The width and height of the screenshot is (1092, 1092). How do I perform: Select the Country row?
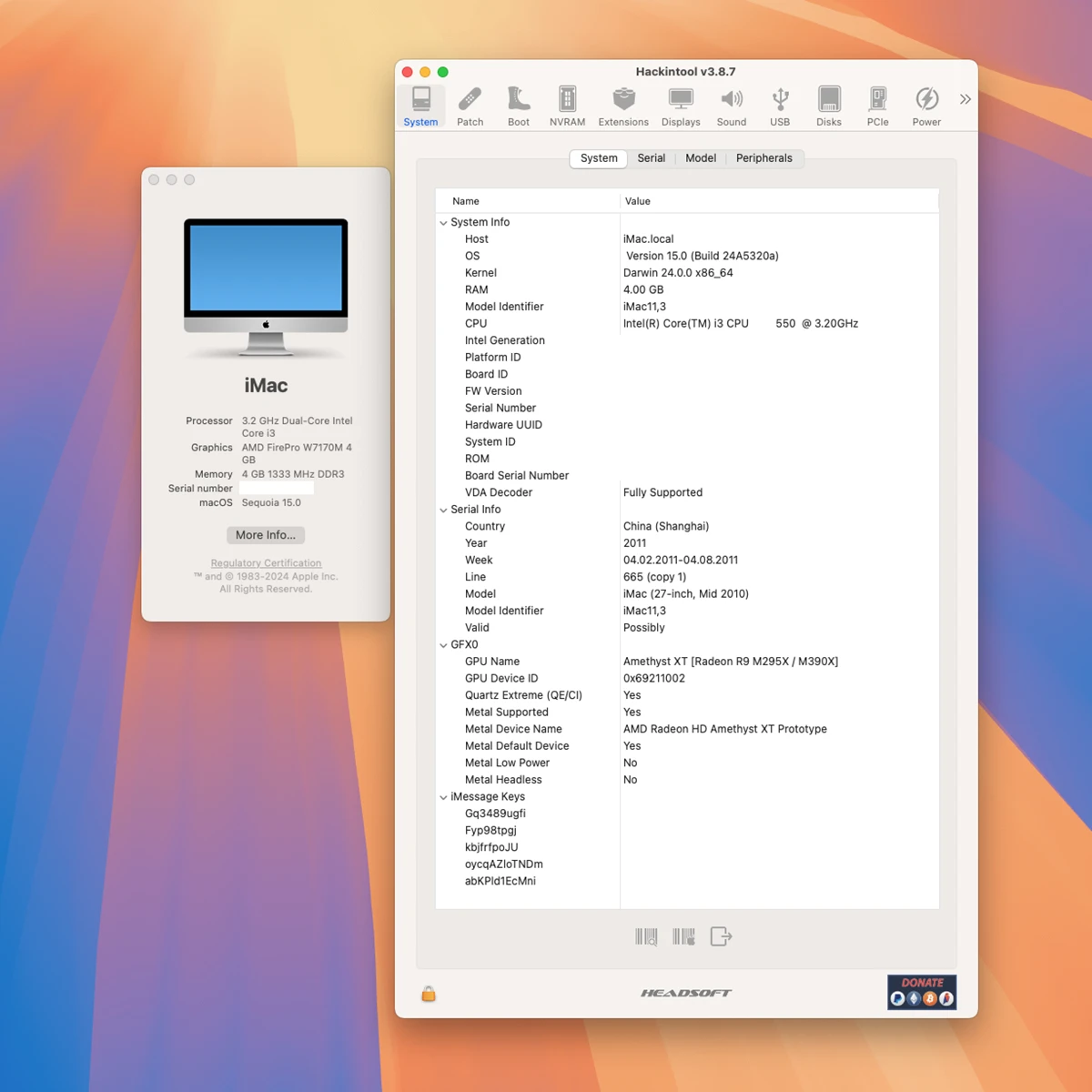[687, 527]
